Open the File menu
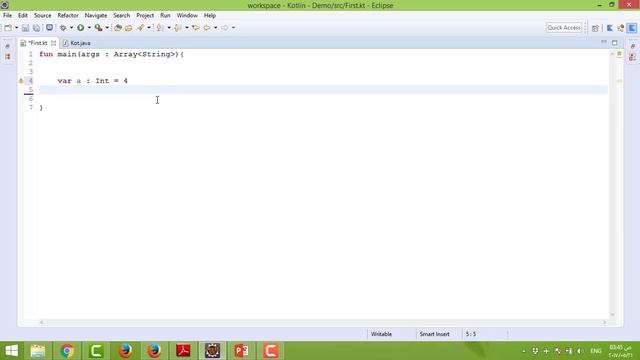The width and height of the screenshot is (640, 360). click(x=7, y=16)
